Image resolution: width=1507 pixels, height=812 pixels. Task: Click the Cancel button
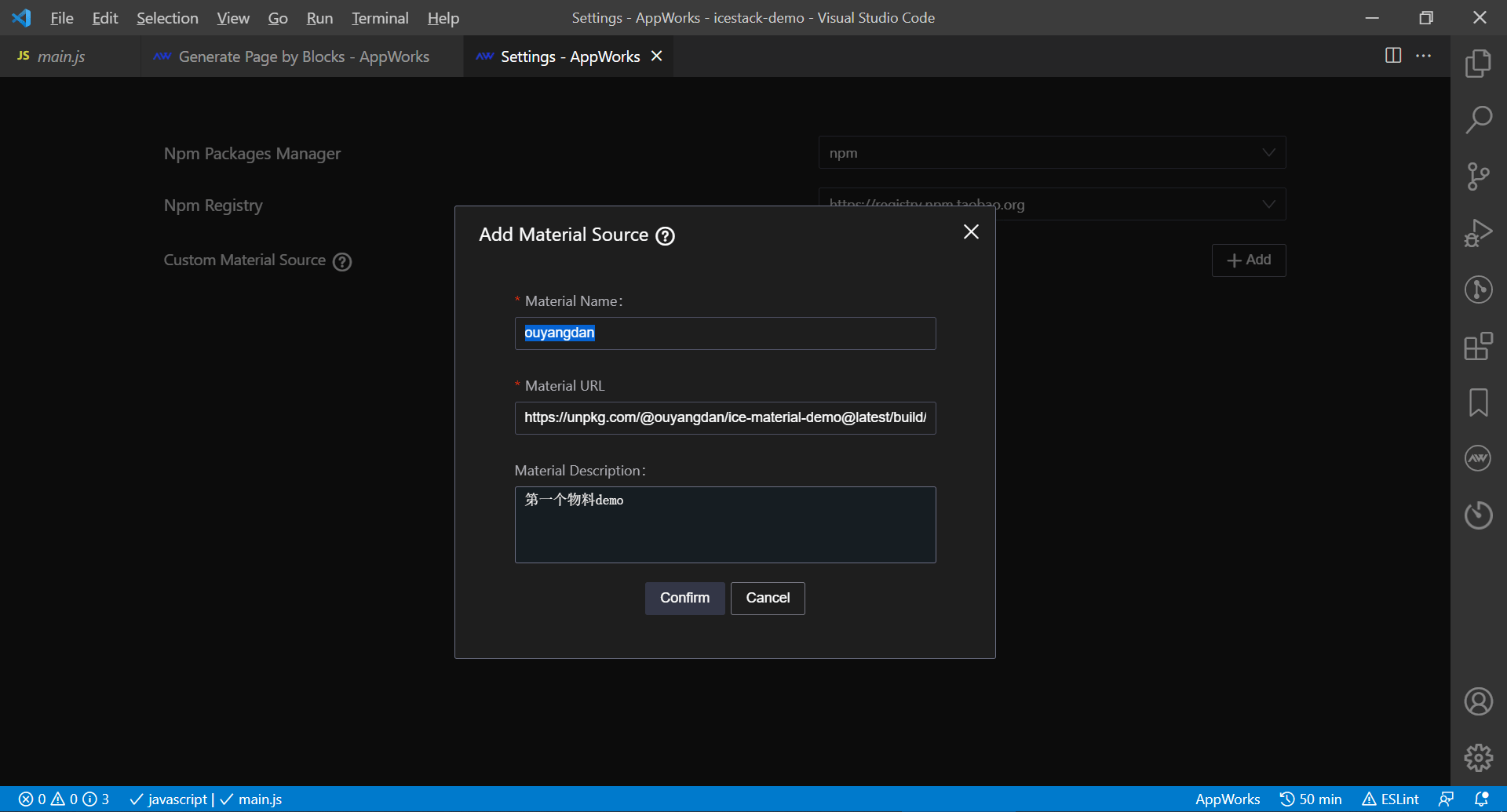click(x=768, y=598)
